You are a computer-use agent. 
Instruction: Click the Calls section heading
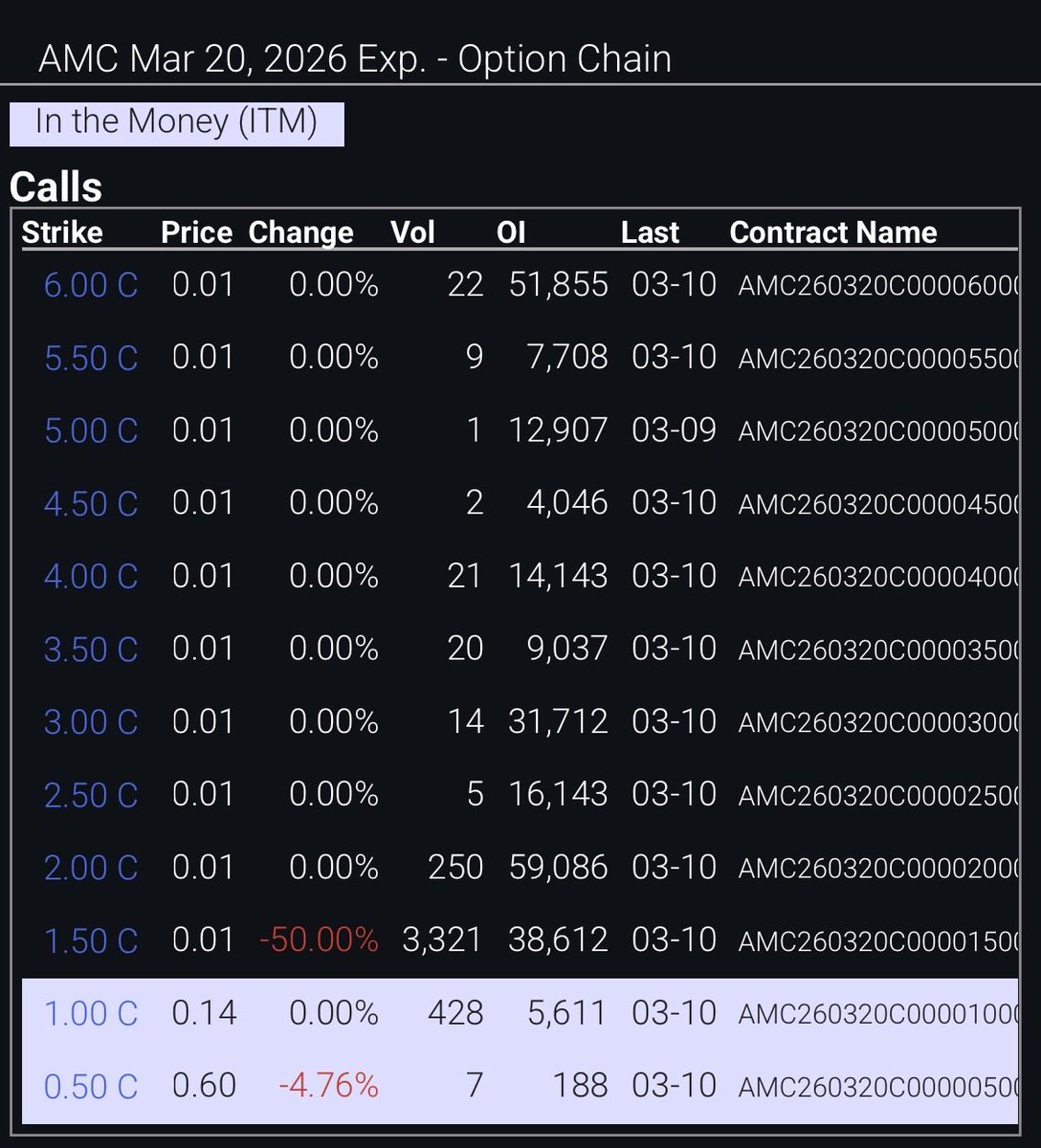pyautogui.click(x=56, y=187)
